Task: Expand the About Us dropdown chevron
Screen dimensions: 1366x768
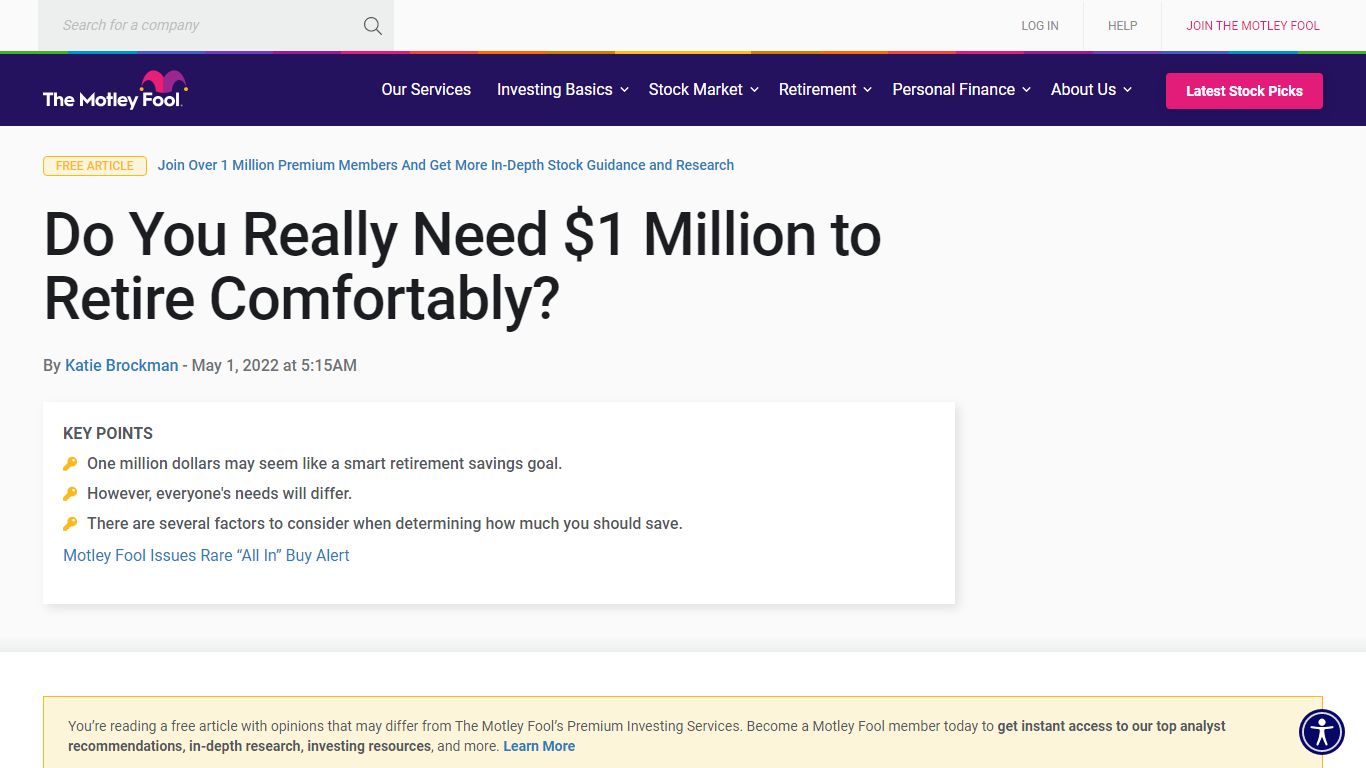Action: 1127,90
